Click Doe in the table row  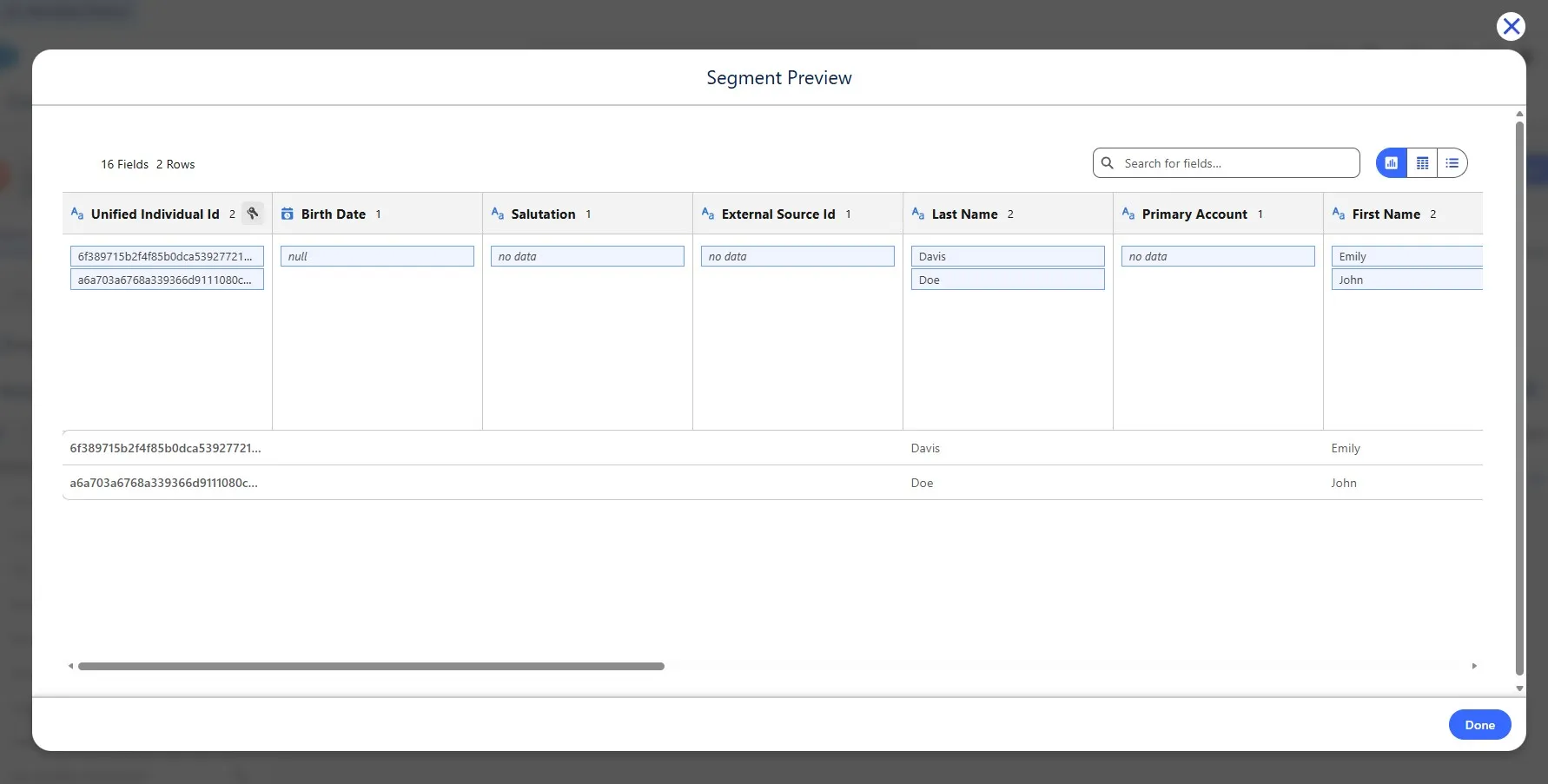tap(922, 483)
